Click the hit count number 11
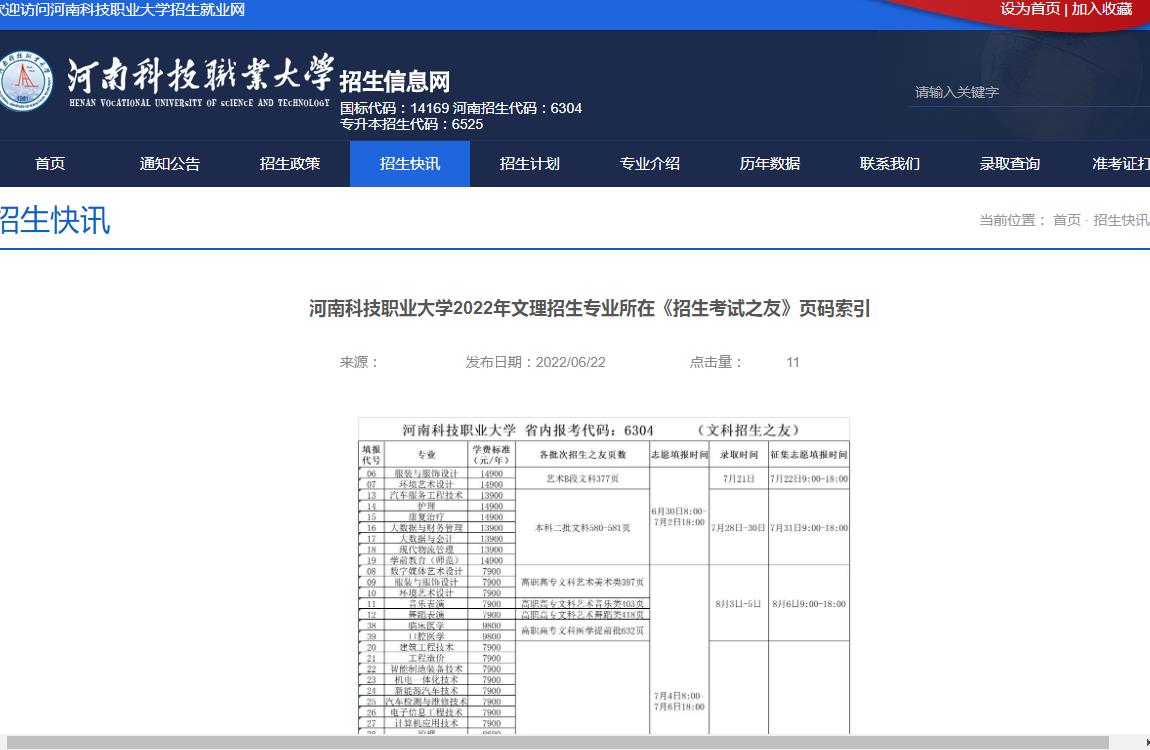This screenshot has width=1150, height=750. click(793, 362)
